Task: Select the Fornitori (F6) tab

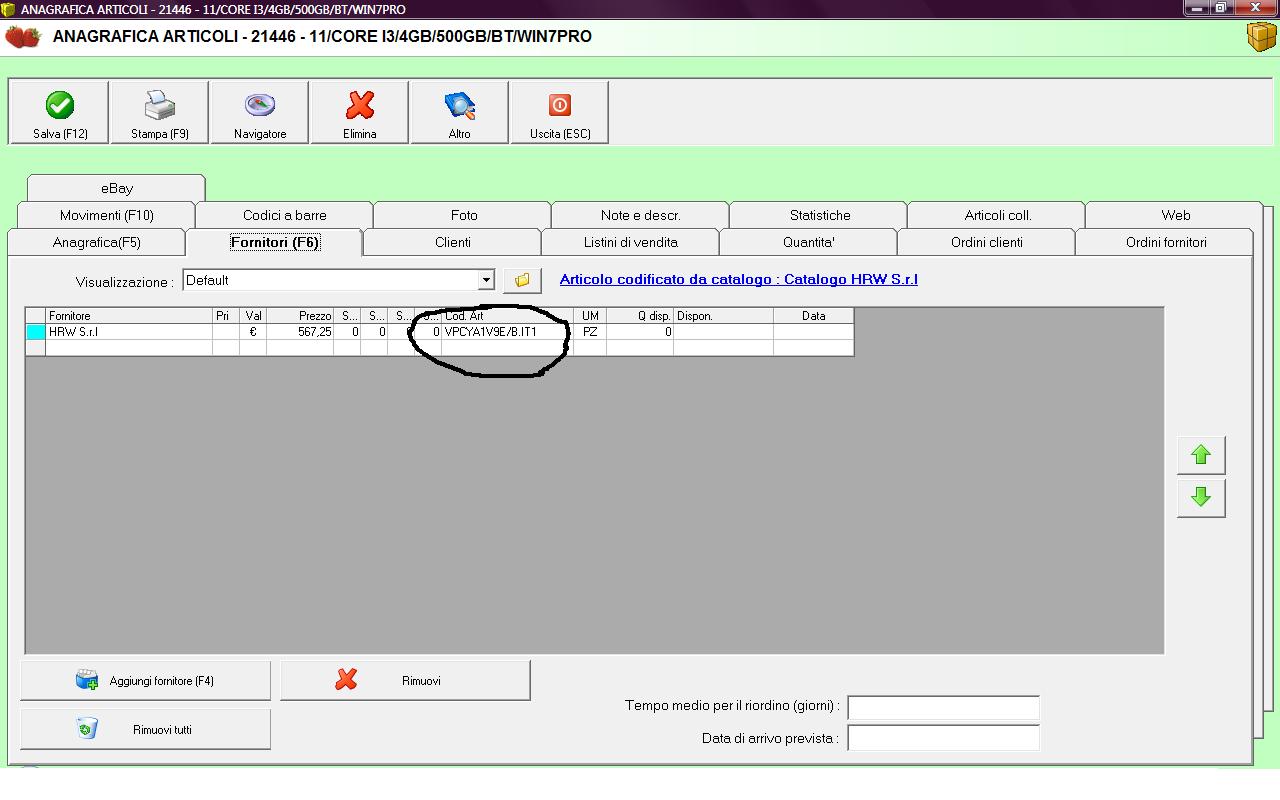Action: (275, 242)
